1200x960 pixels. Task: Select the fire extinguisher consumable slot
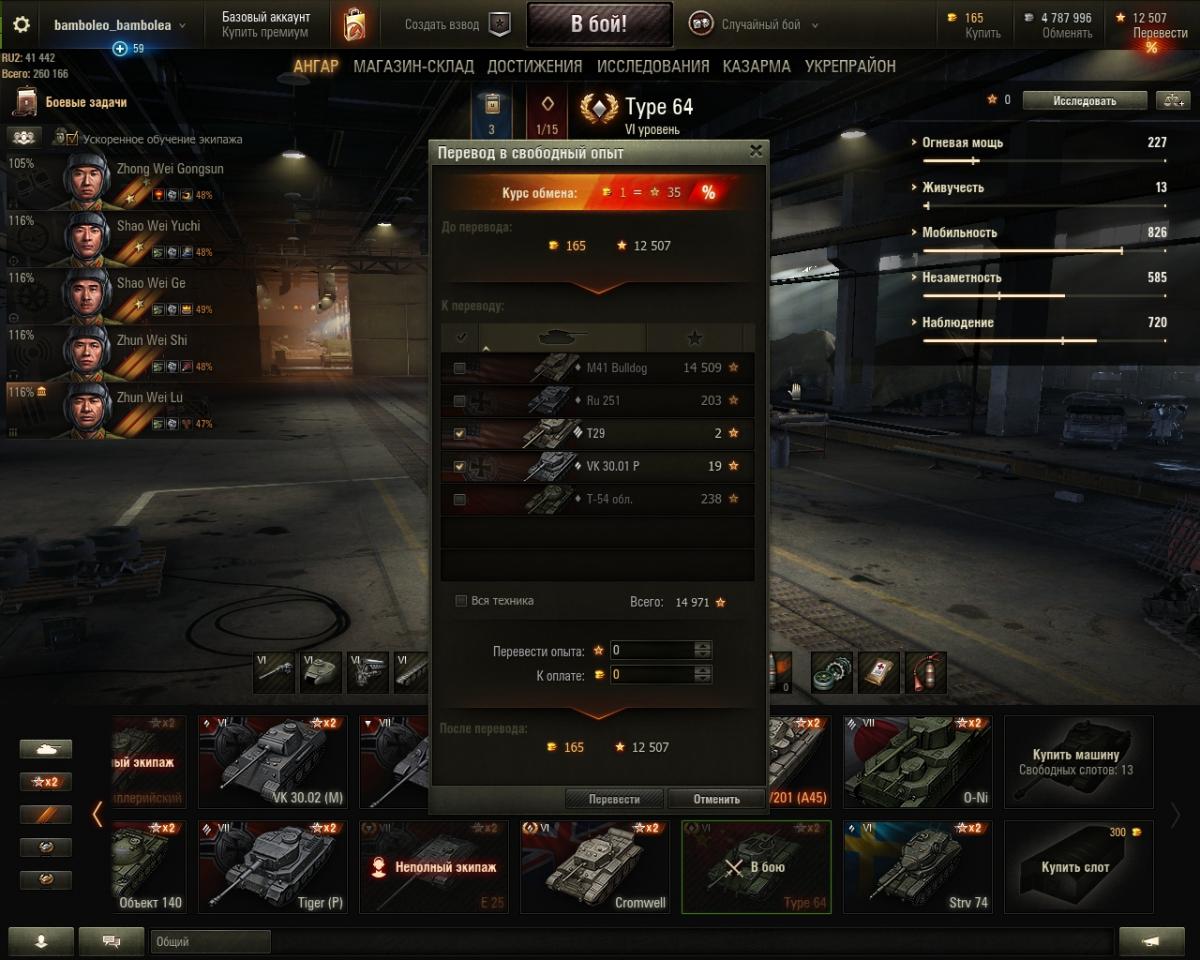pyautogui.click(x=925, y=672)
